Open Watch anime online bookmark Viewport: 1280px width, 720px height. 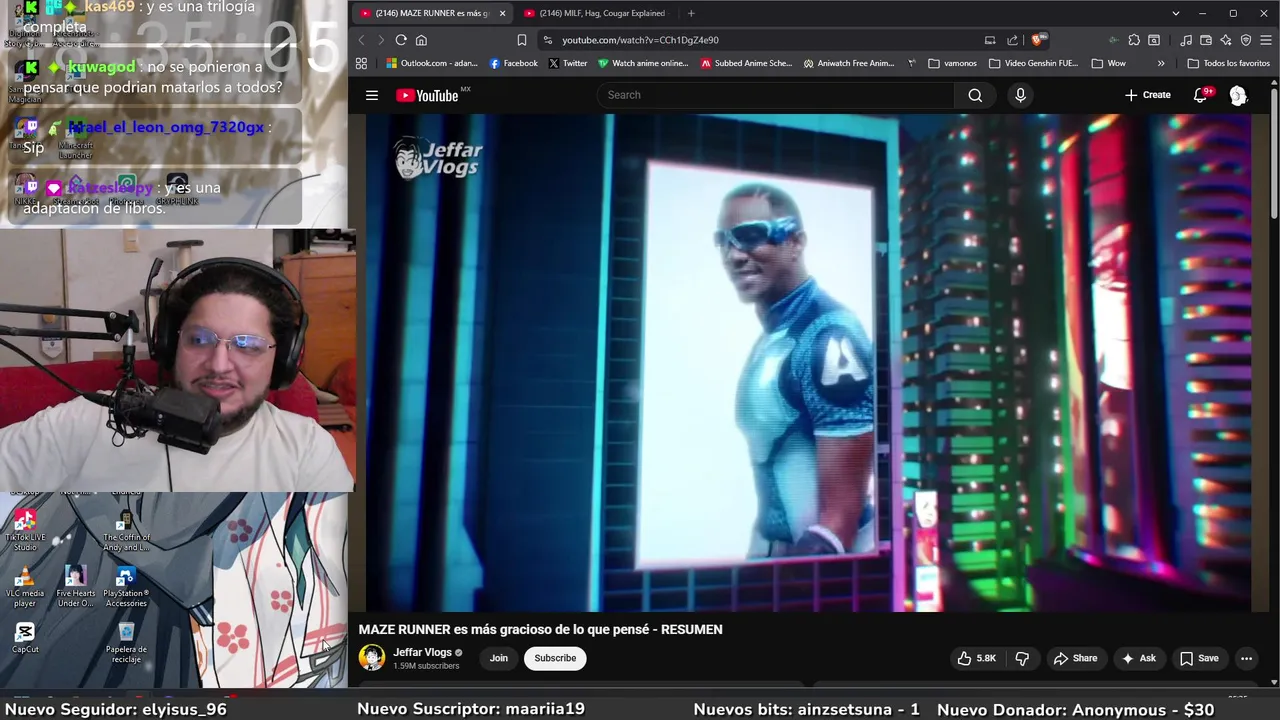click(x=643, y=63)
